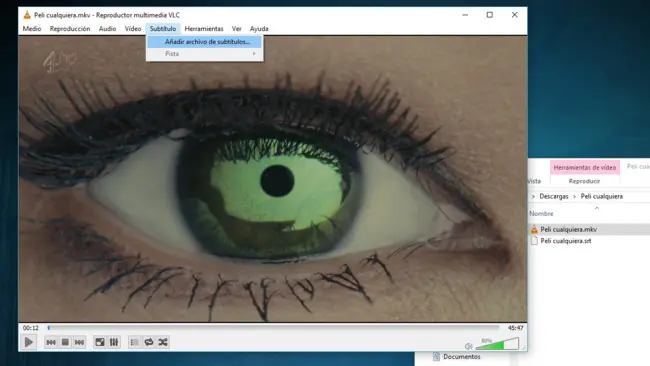Open the Ayuda menu
The width and height of the screenshot is (650, 366).
pos(259,29)
